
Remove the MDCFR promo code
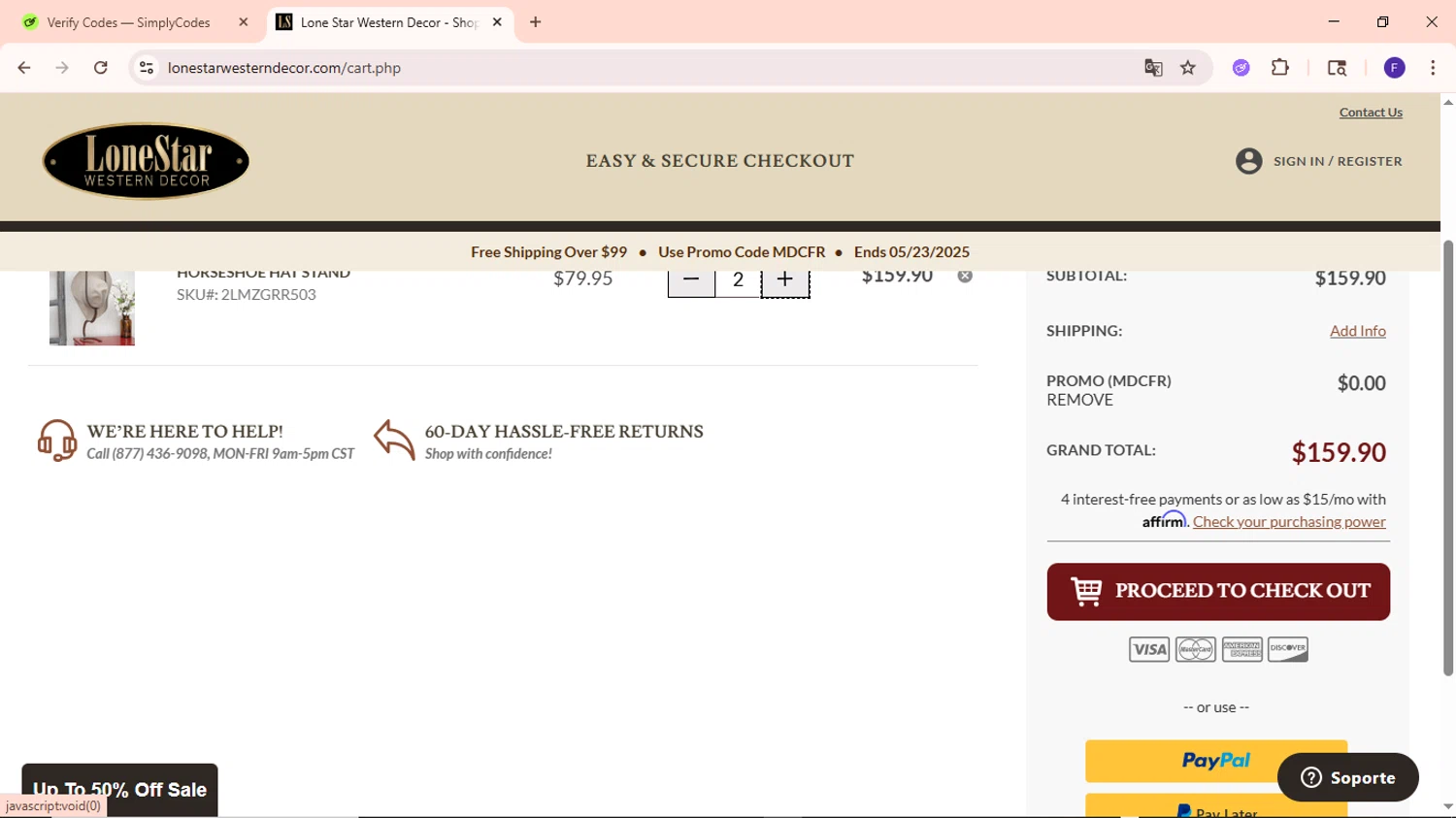[x=1079, y=400]
